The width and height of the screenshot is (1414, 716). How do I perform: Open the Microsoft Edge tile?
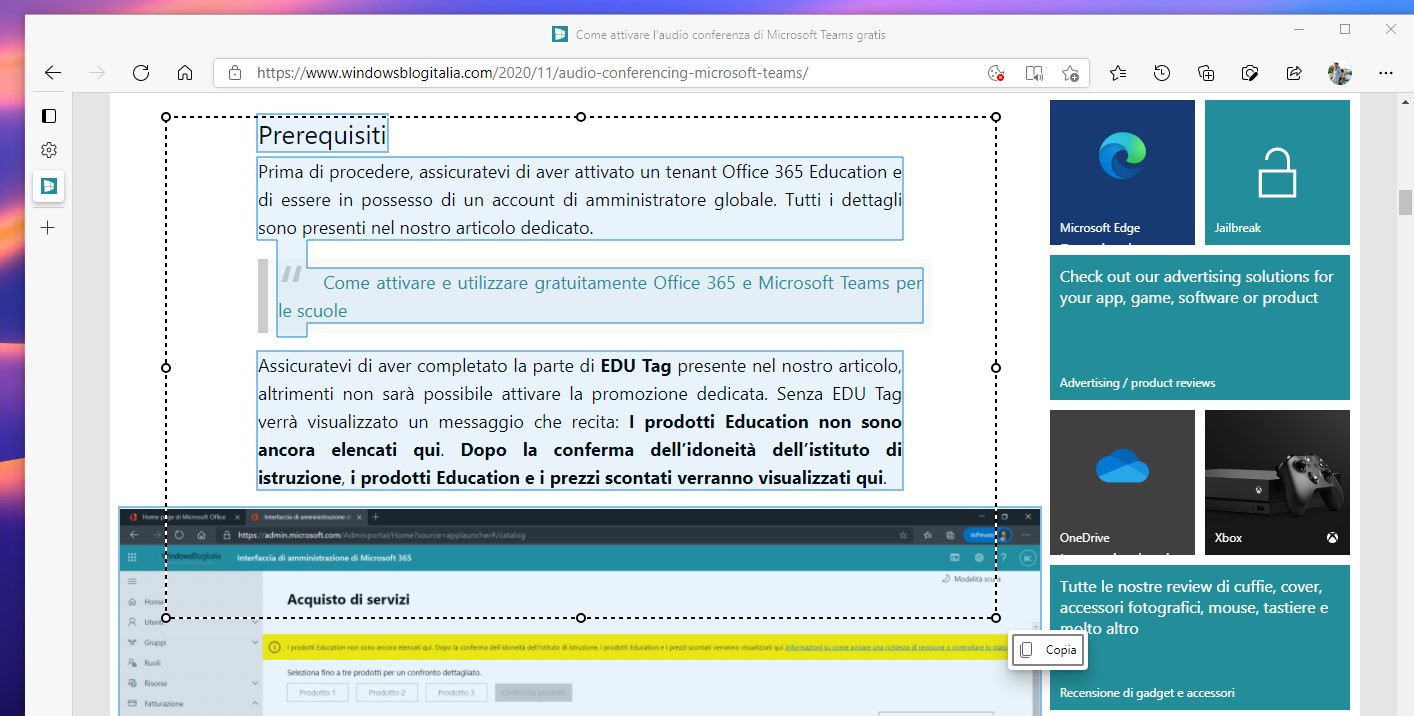tap(1122, 172)
